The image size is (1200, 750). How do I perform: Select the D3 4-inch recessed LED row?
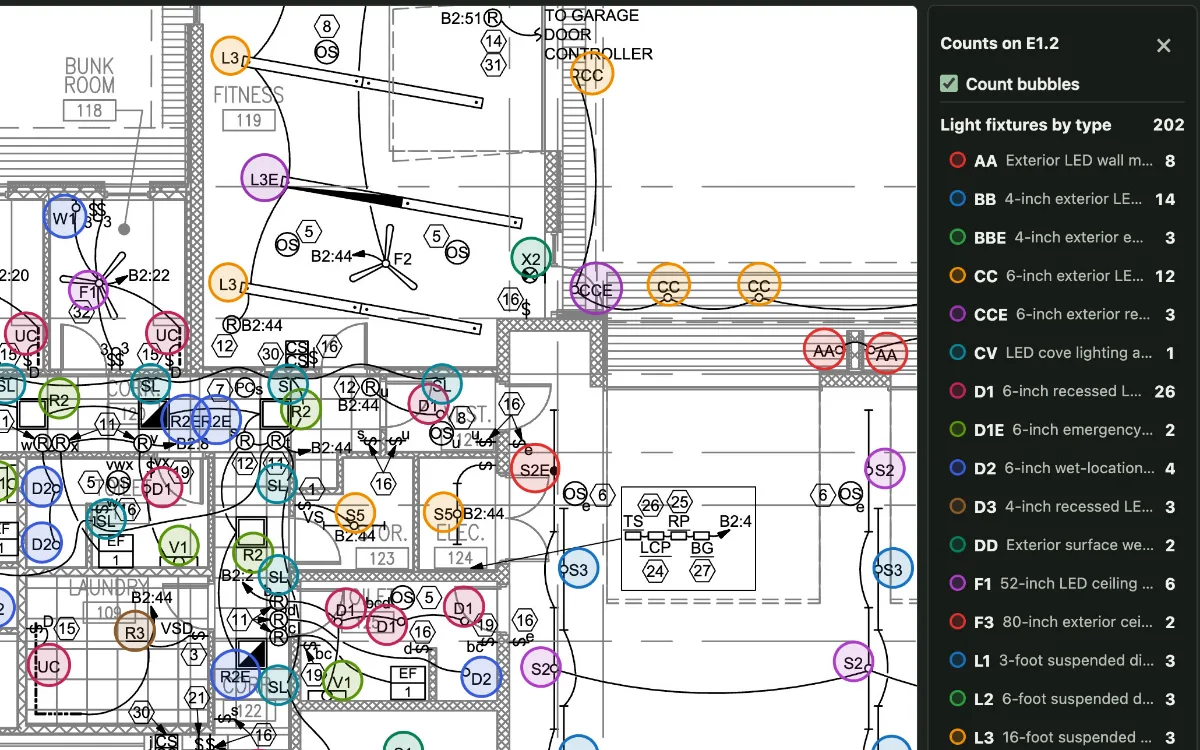click(x=1062, y=506)
